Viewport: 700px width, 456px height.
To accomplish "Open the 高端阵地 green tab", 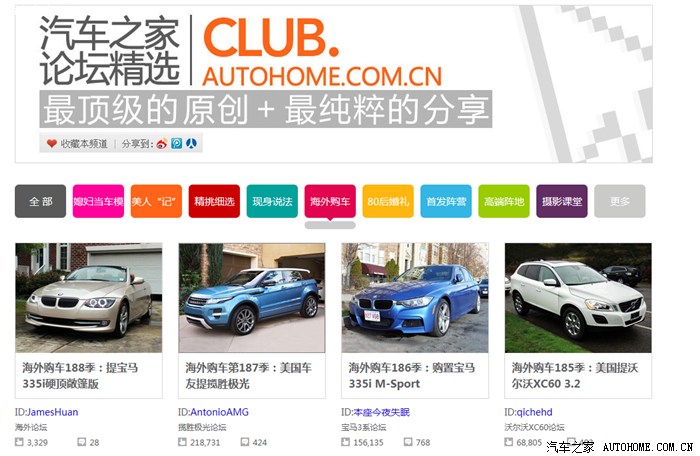I will coord(504,201).
